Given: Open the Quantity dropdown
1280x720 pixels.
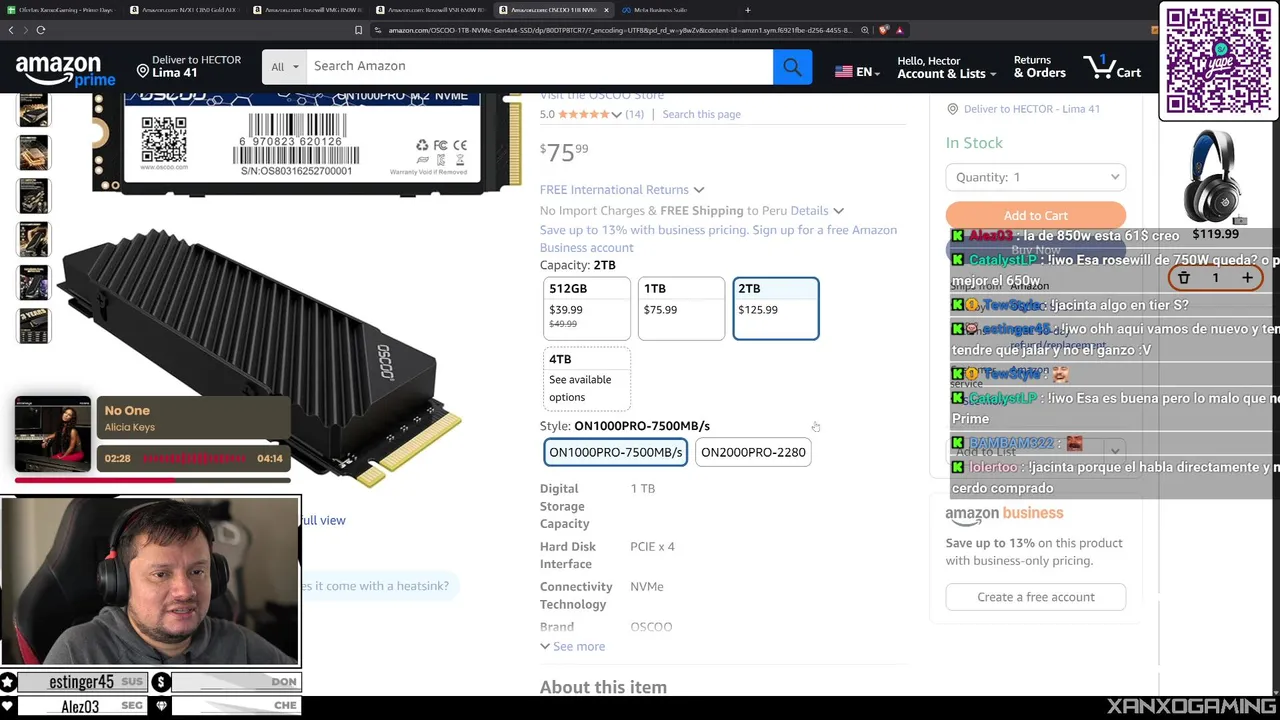Looking at the screenshot, I should pos(1036,177).
